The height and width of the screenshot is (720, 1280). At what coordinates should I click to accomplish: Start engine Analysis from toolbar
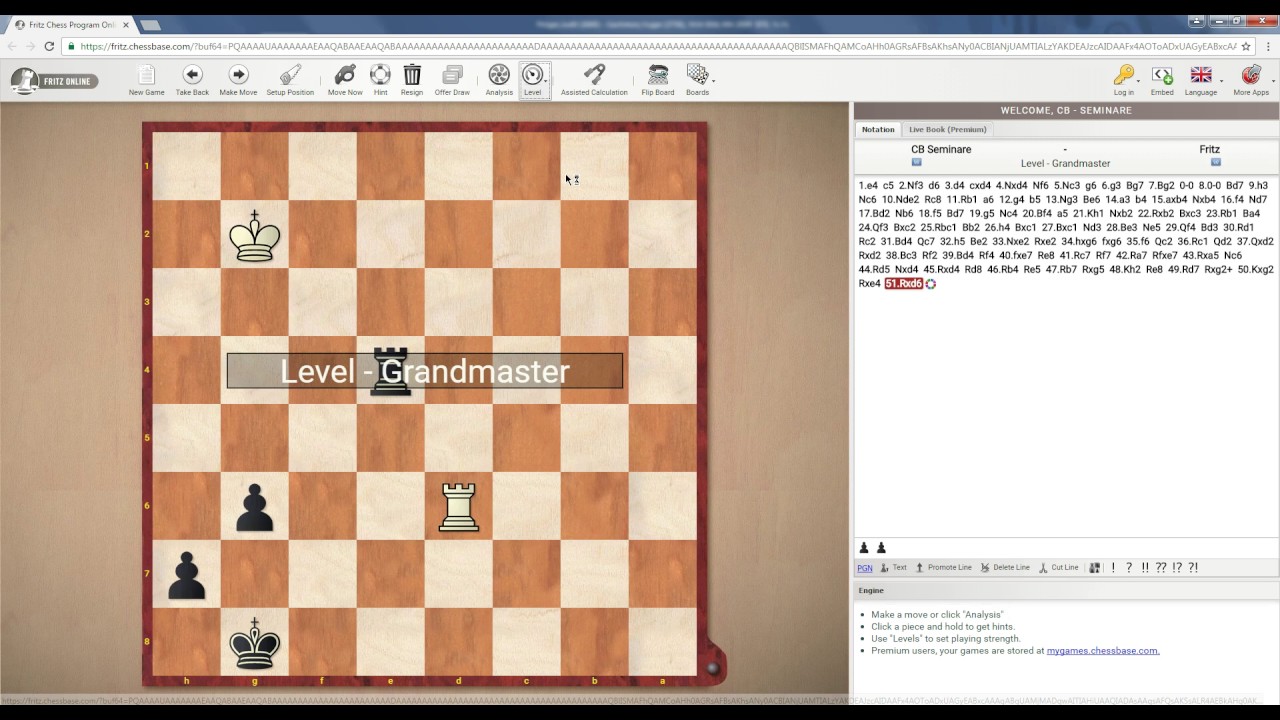point(499,80)
